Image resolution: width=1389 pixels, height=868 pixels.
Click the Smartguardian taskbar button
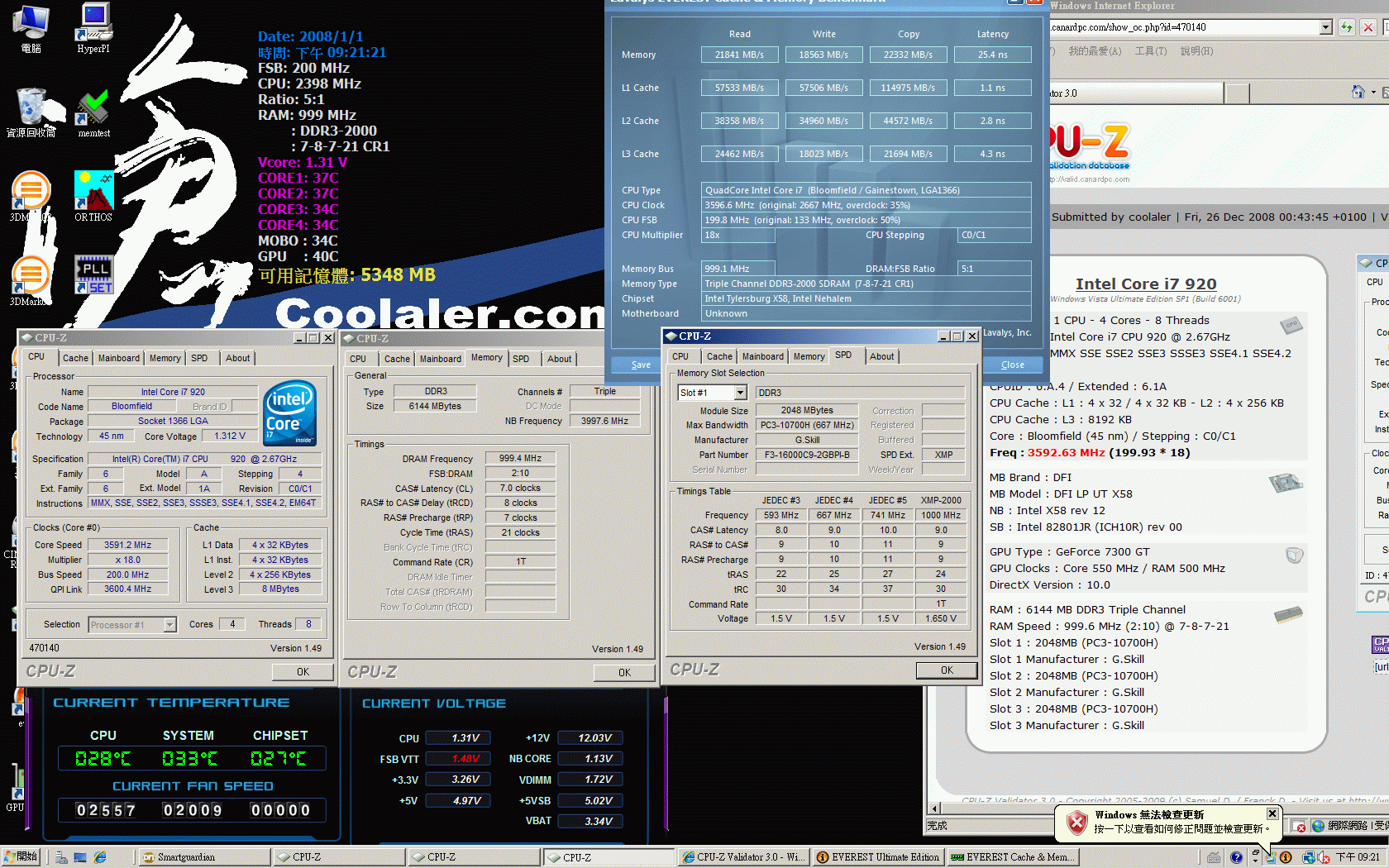pyautogui.click(x=203, y=857)
